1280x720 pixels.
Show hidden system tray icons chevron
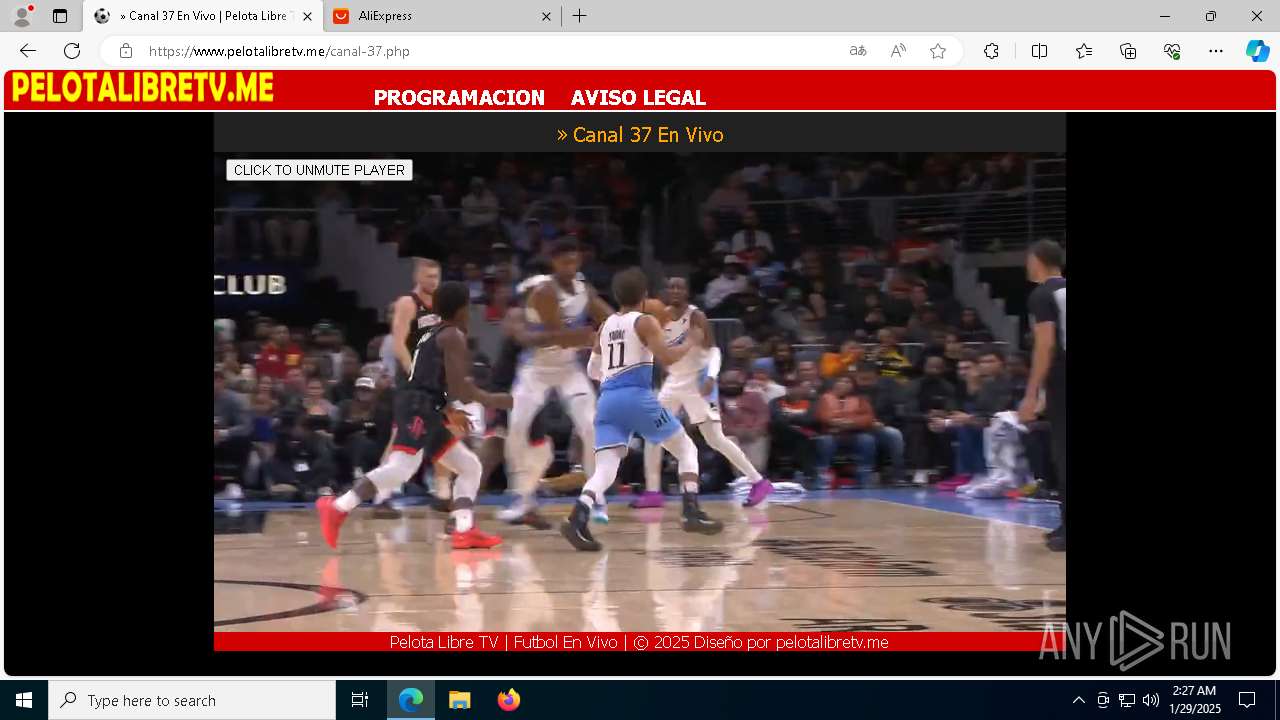(1078, 700)
